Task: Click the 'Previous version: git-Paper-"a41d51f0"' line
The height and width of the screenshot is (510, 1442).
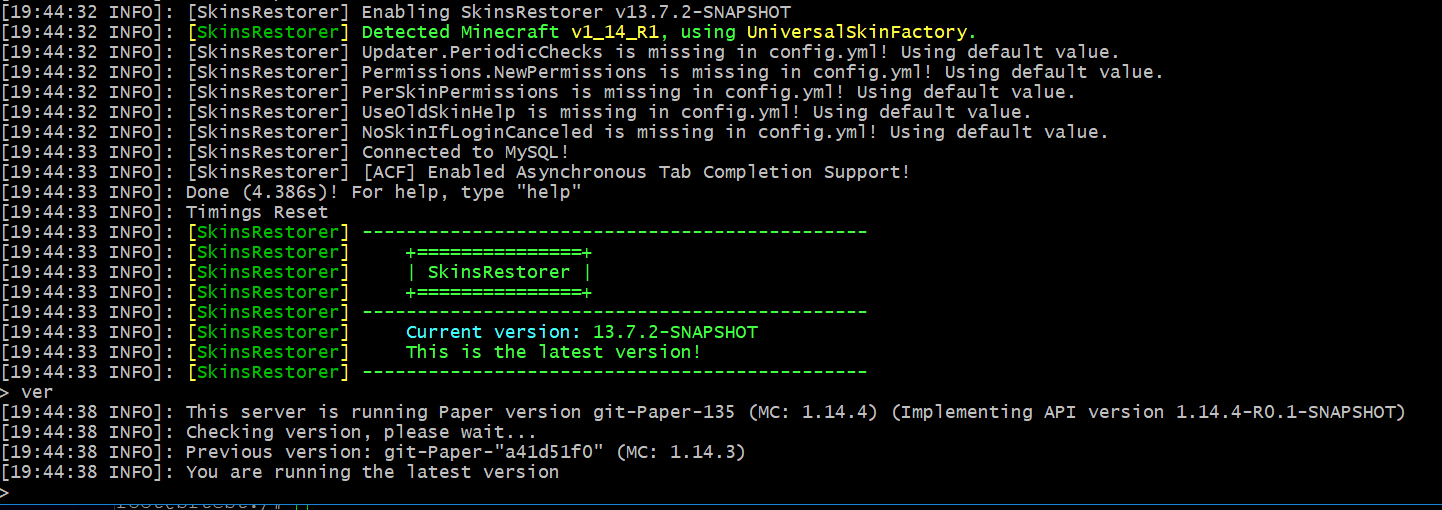Action: point(374,452)
